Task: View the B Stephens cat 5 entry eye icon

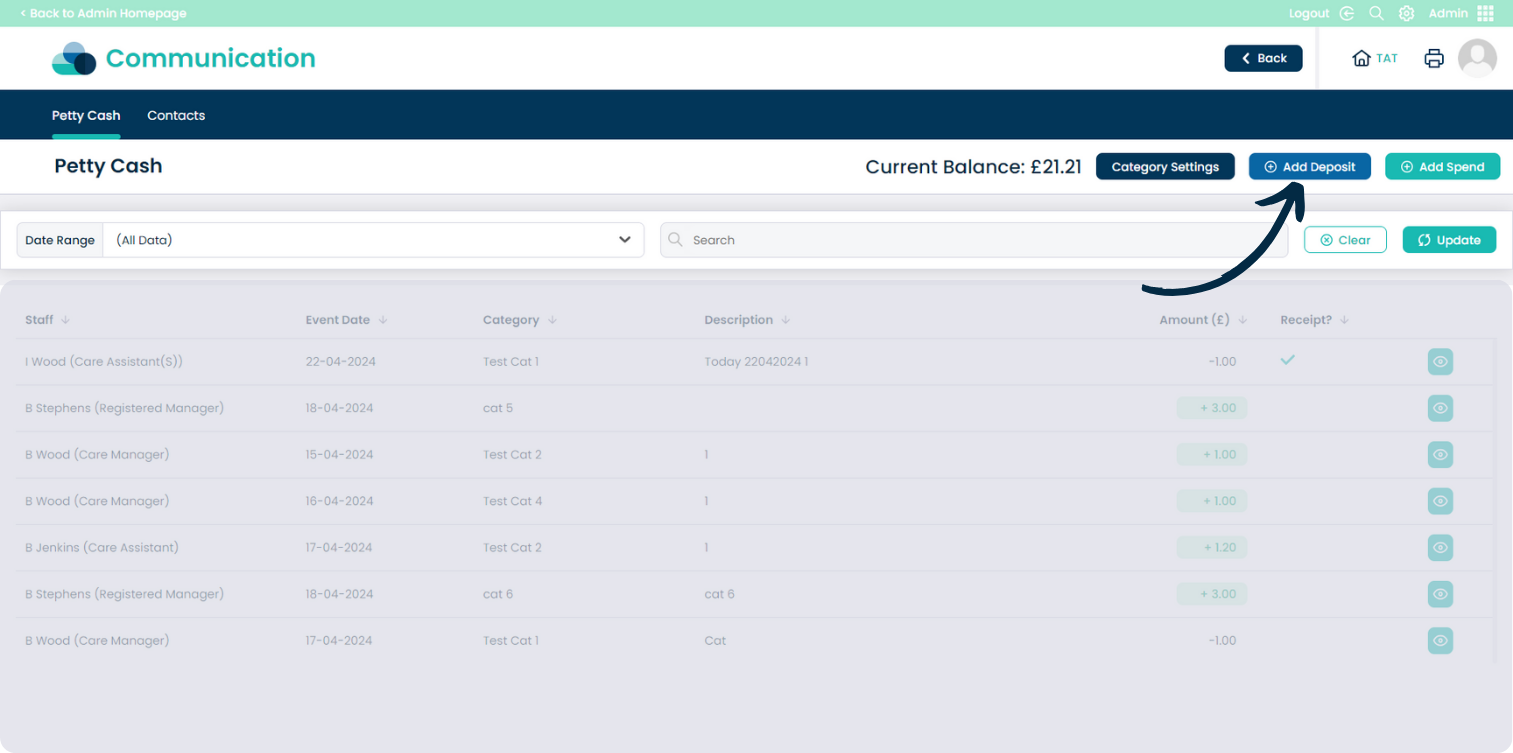Action: [1440, 408]
